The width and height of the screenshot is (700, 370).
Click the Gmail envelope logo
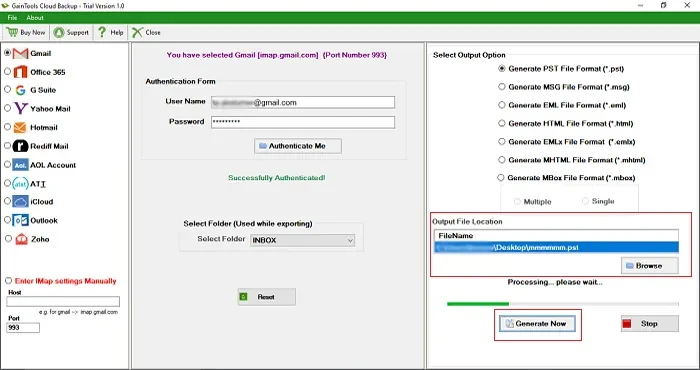point(21,54)
